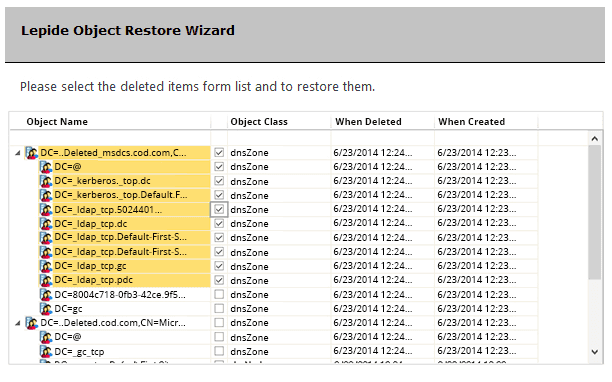Click the icon beside DC=..Deleted.cod.com,CN=Micr...
Viewport: 612px width, 382px height.
point(31,323)
